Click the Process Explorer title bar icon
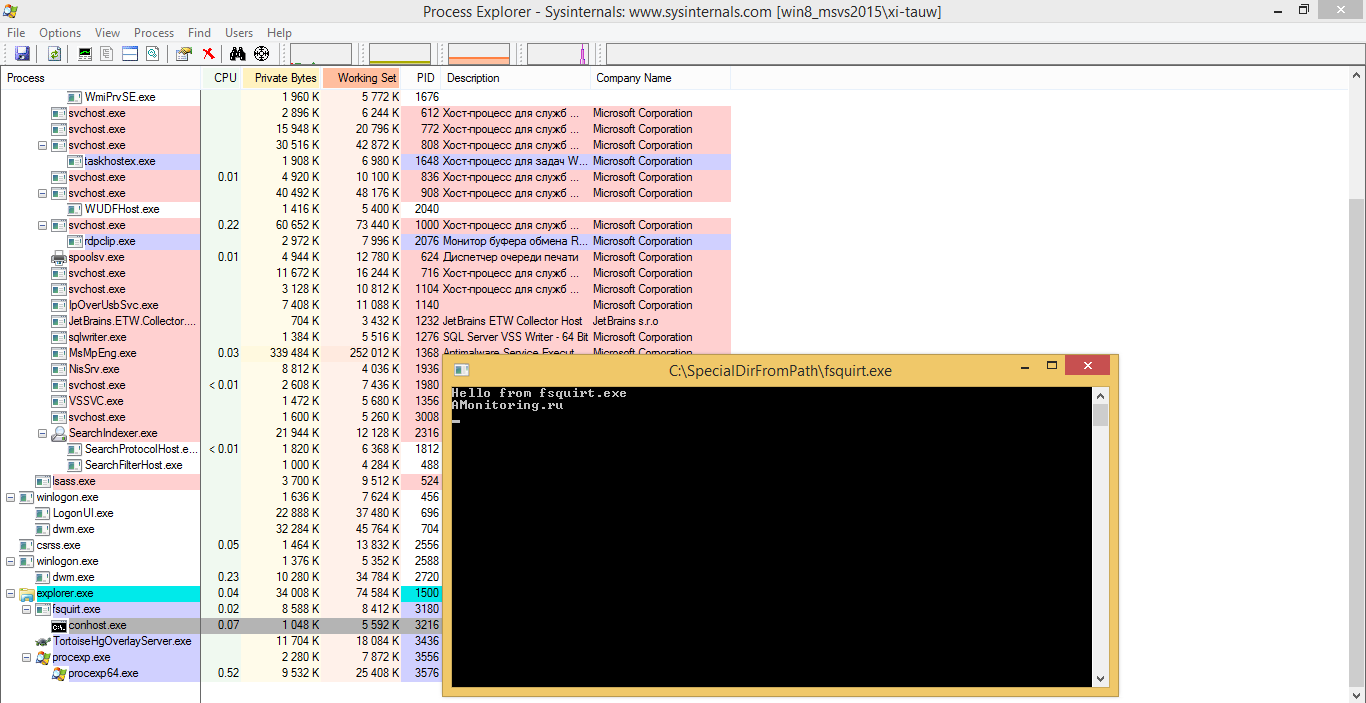 [x=11, y=11]
